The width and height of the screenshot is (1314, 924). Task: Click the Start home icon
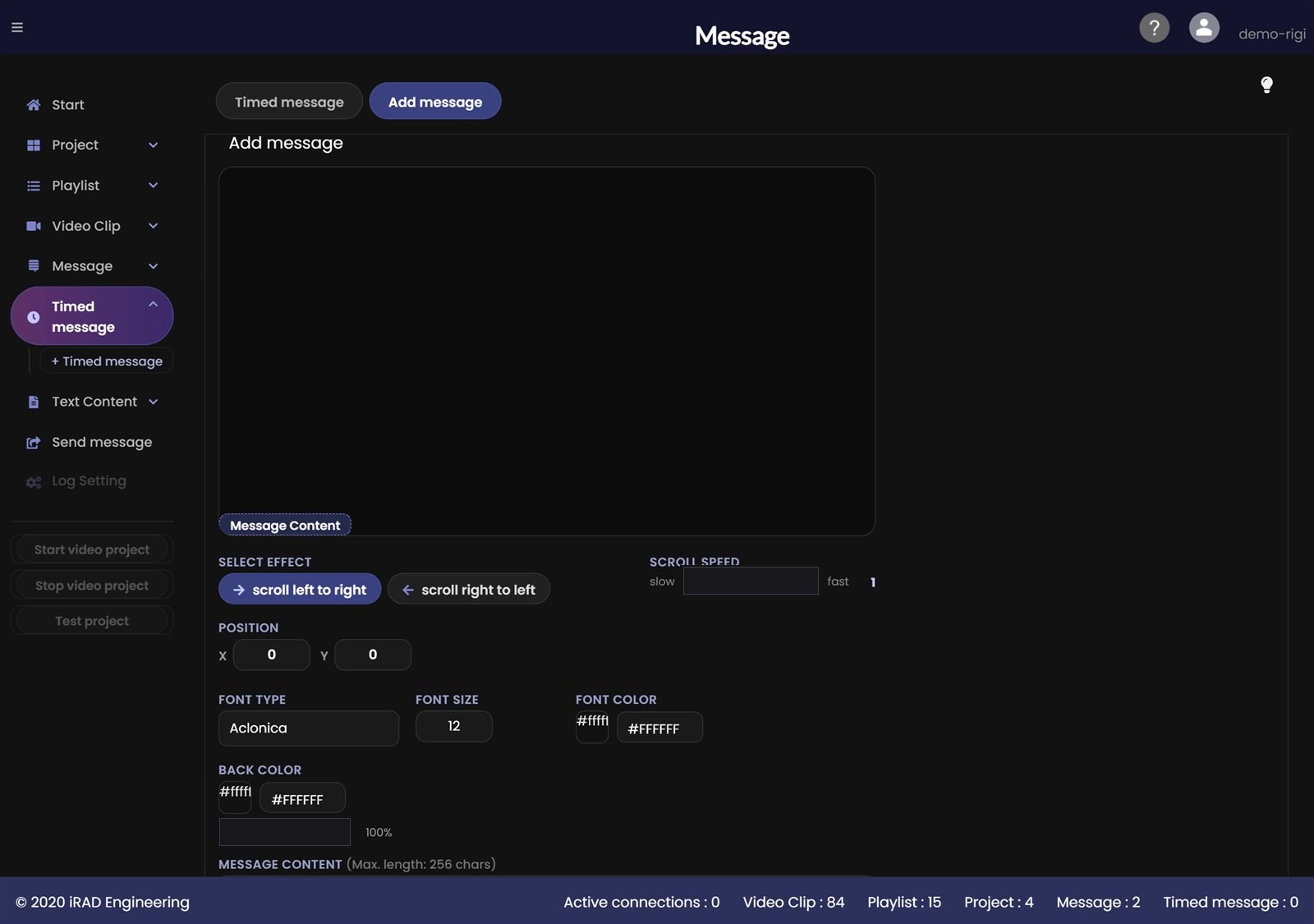(34, 104)
